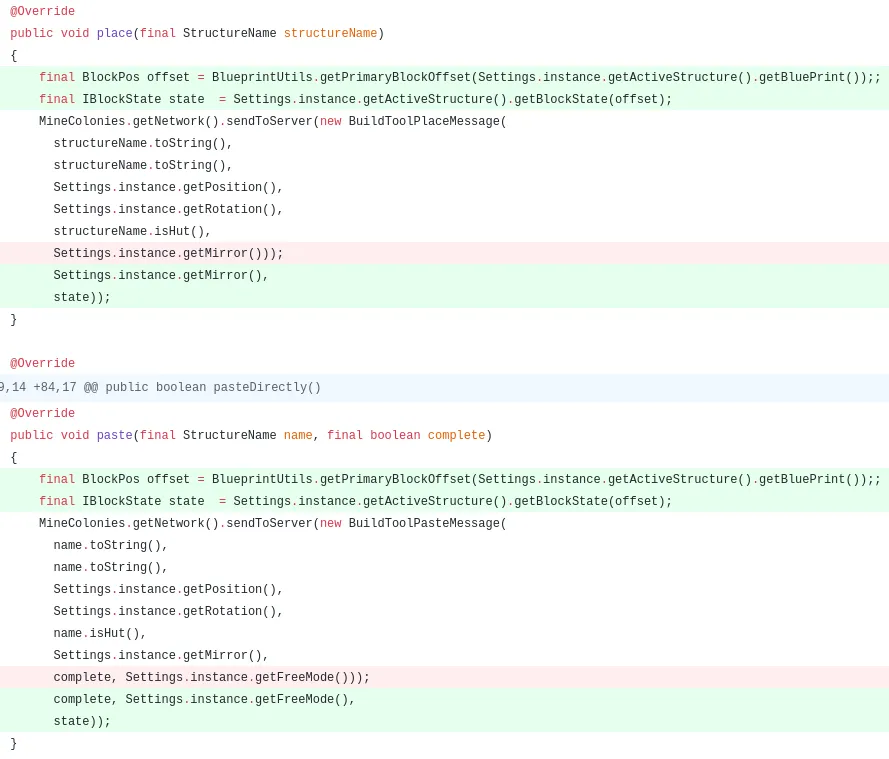Click 'final IBlockState state' line in paste method
The image size is (889, 759).
tap(444, 501)
